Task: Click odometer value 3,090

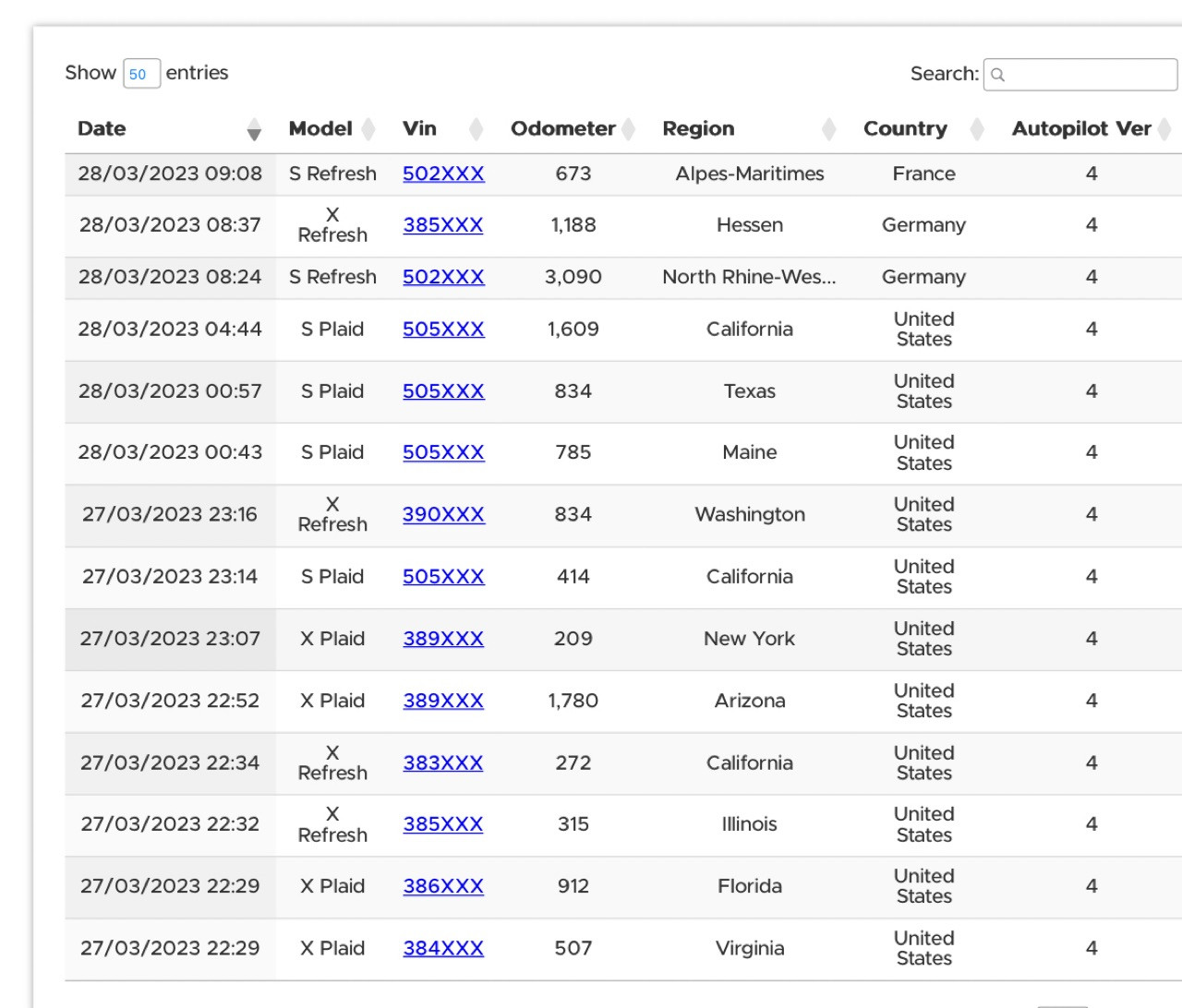Action: 573,277
